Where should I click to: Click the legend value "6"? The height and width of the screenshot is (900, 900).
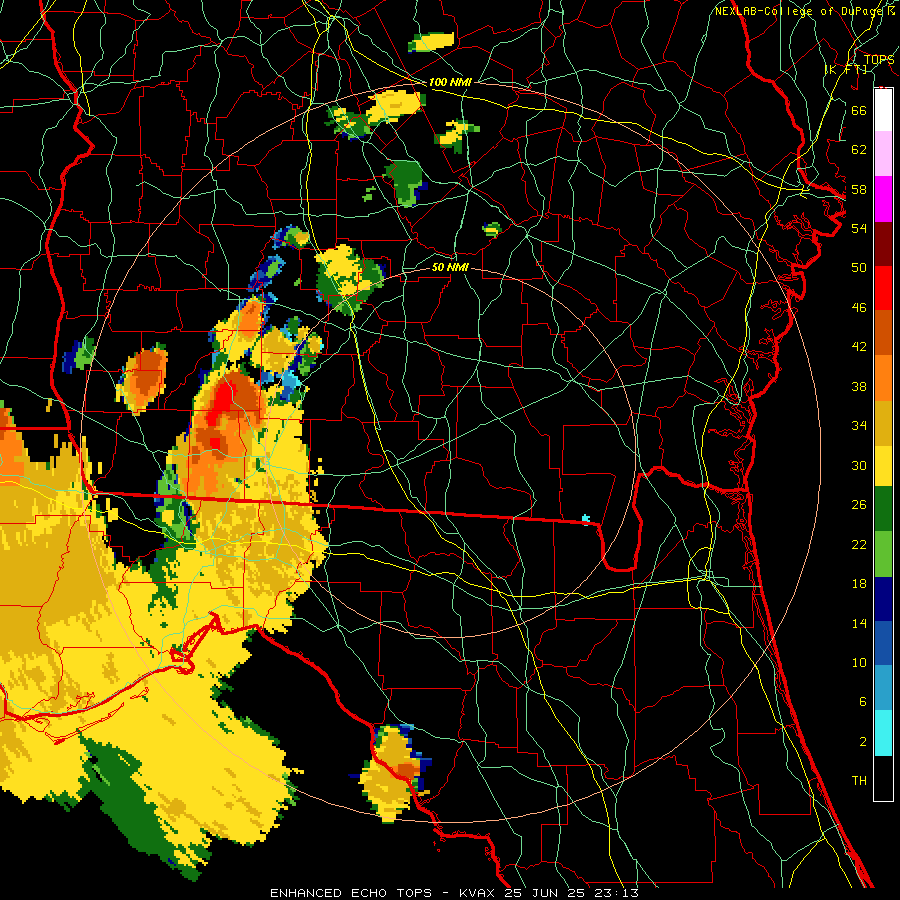point(862,702)
